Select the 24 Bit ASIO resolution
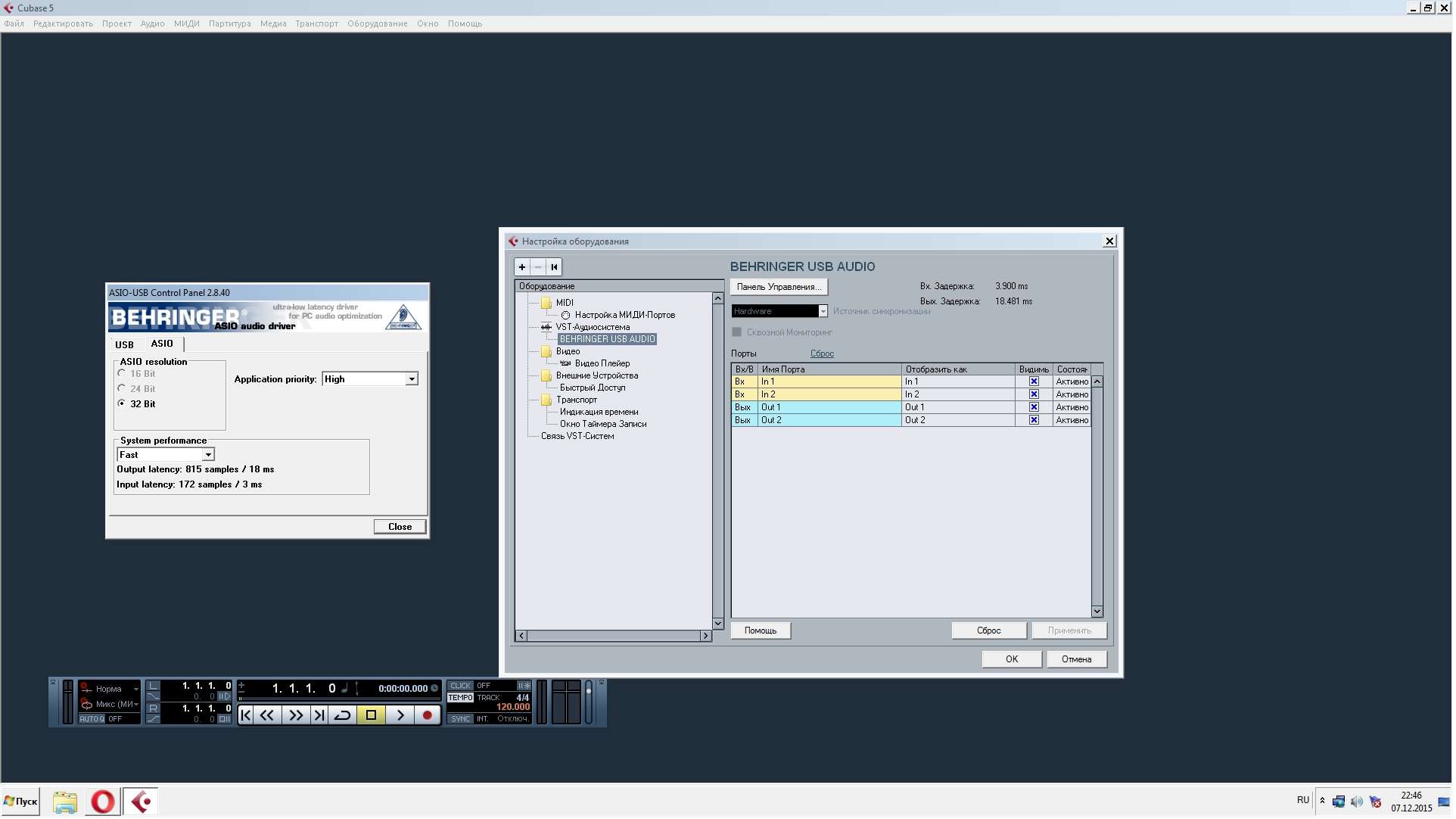1456x819 pixels. [122, 389]
